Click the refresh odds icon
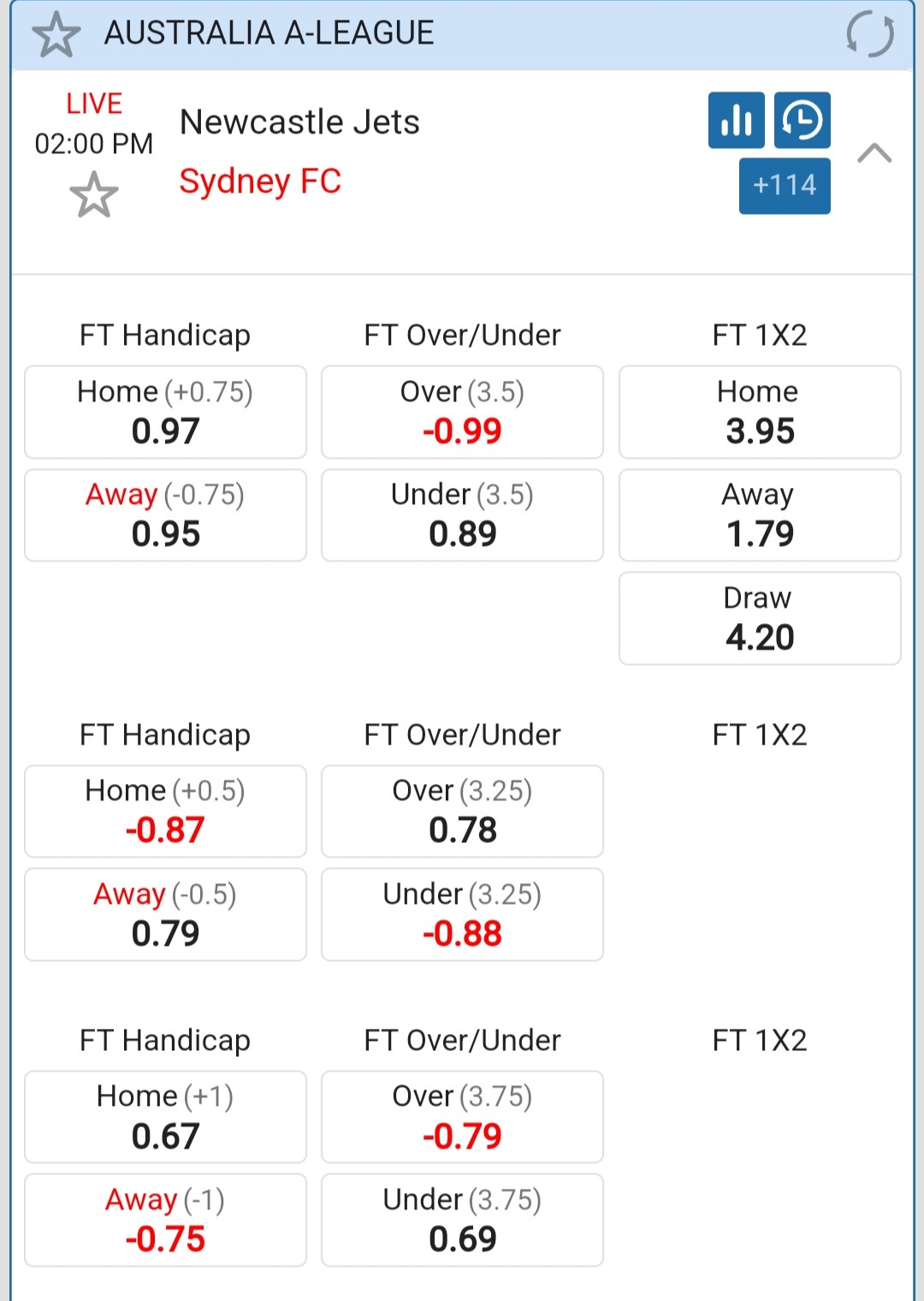Screen dimensions: 924x1301 (x=869, y=35)
